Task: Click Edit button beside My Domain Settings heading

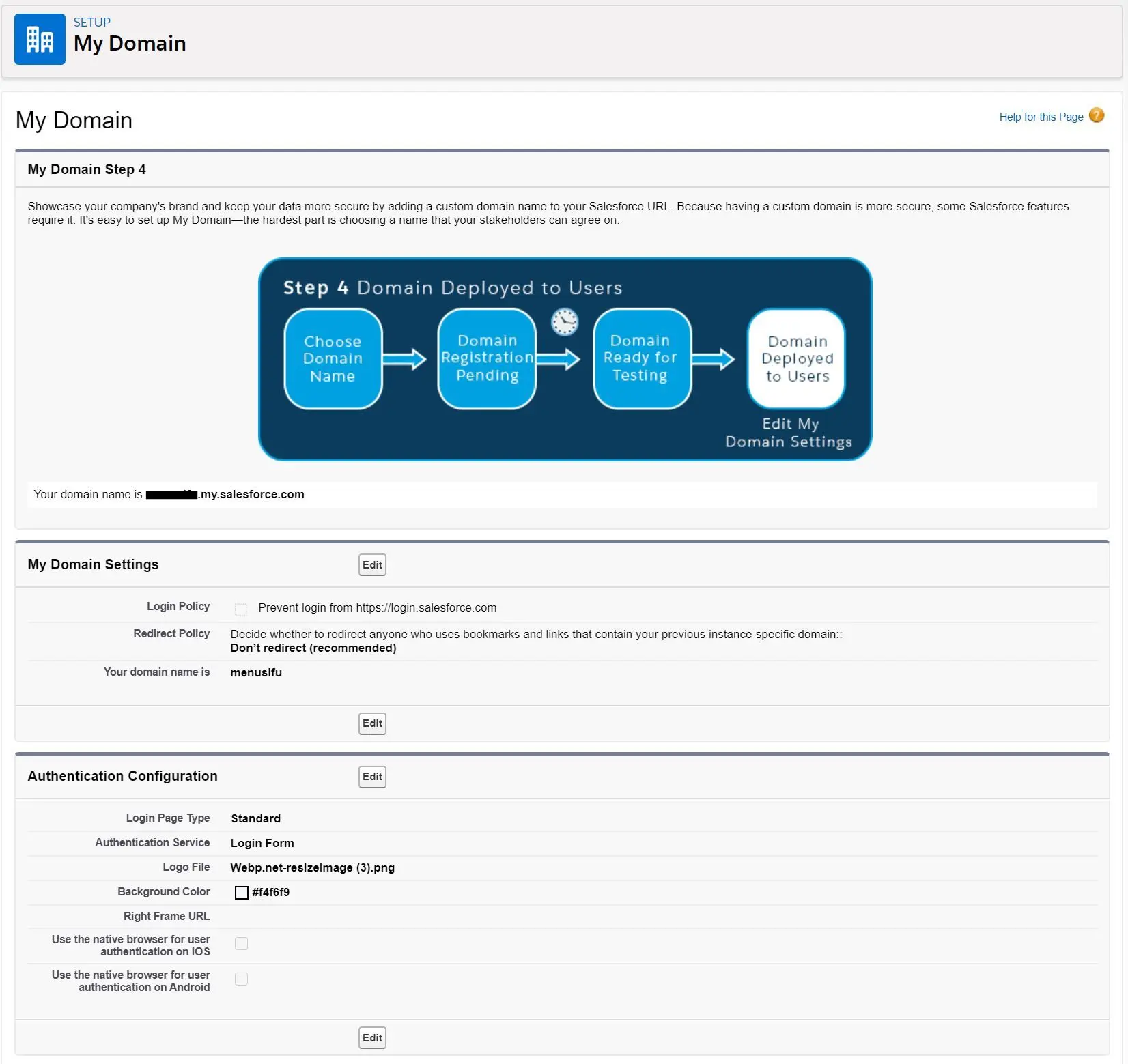Action: (372, 564)
